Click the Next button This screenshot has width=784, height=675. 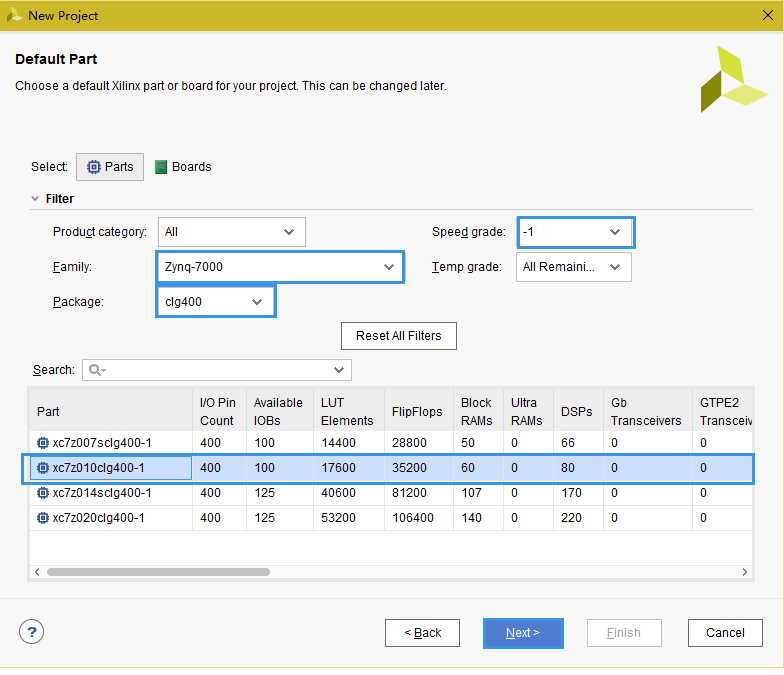(x=523, y=632)
